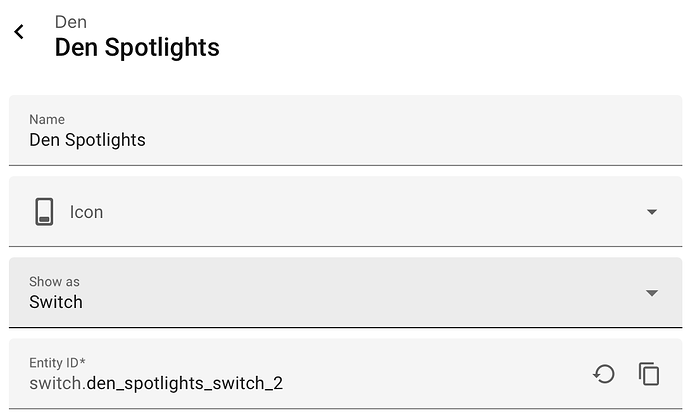
Task: Click the "switch." domain prefix text
Action: (57, 383)
